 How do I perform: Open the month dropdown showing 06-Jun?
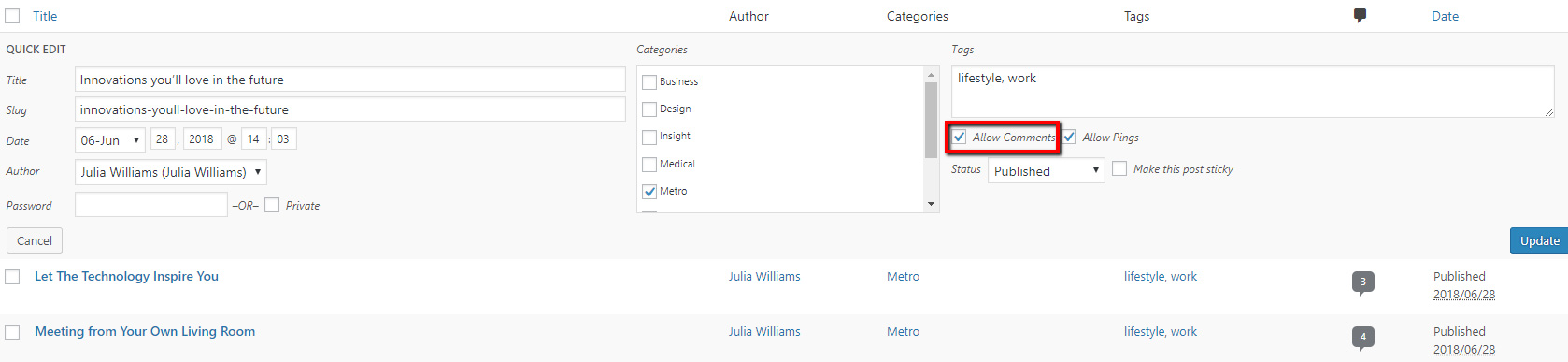click(110, 140)
